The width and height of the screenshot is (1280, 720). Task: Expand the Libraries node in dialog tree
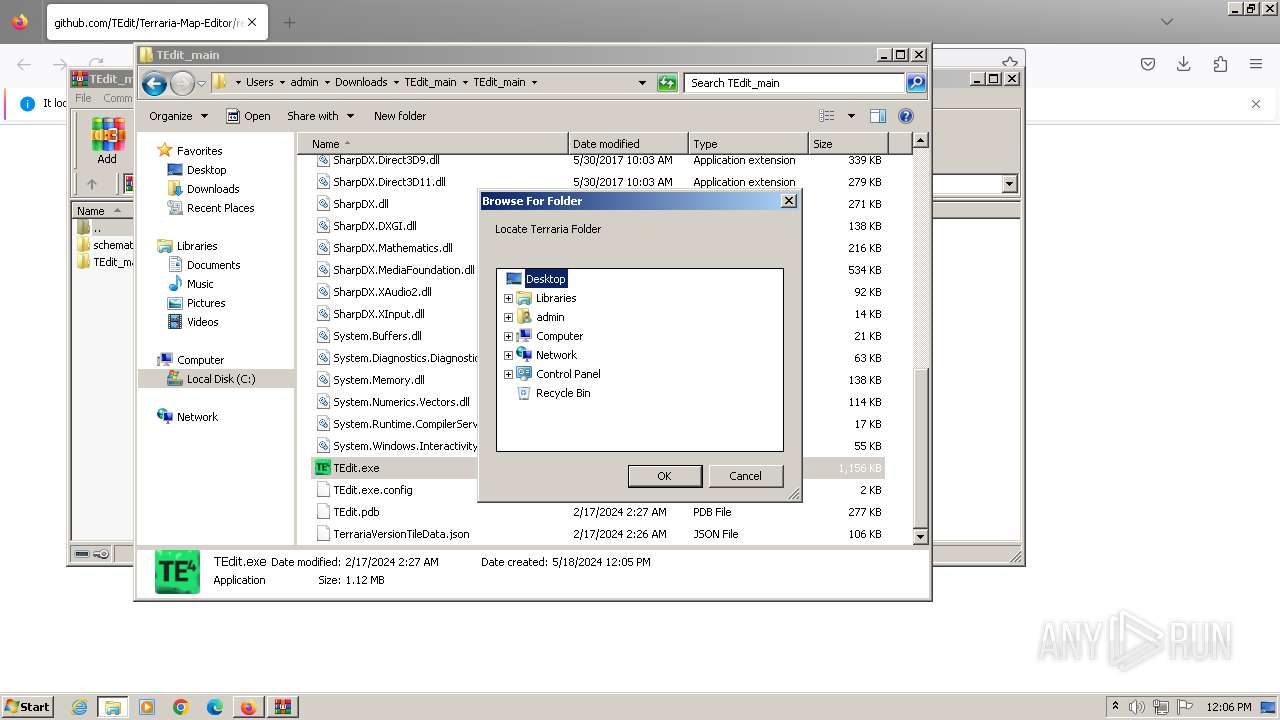point(508,298)
